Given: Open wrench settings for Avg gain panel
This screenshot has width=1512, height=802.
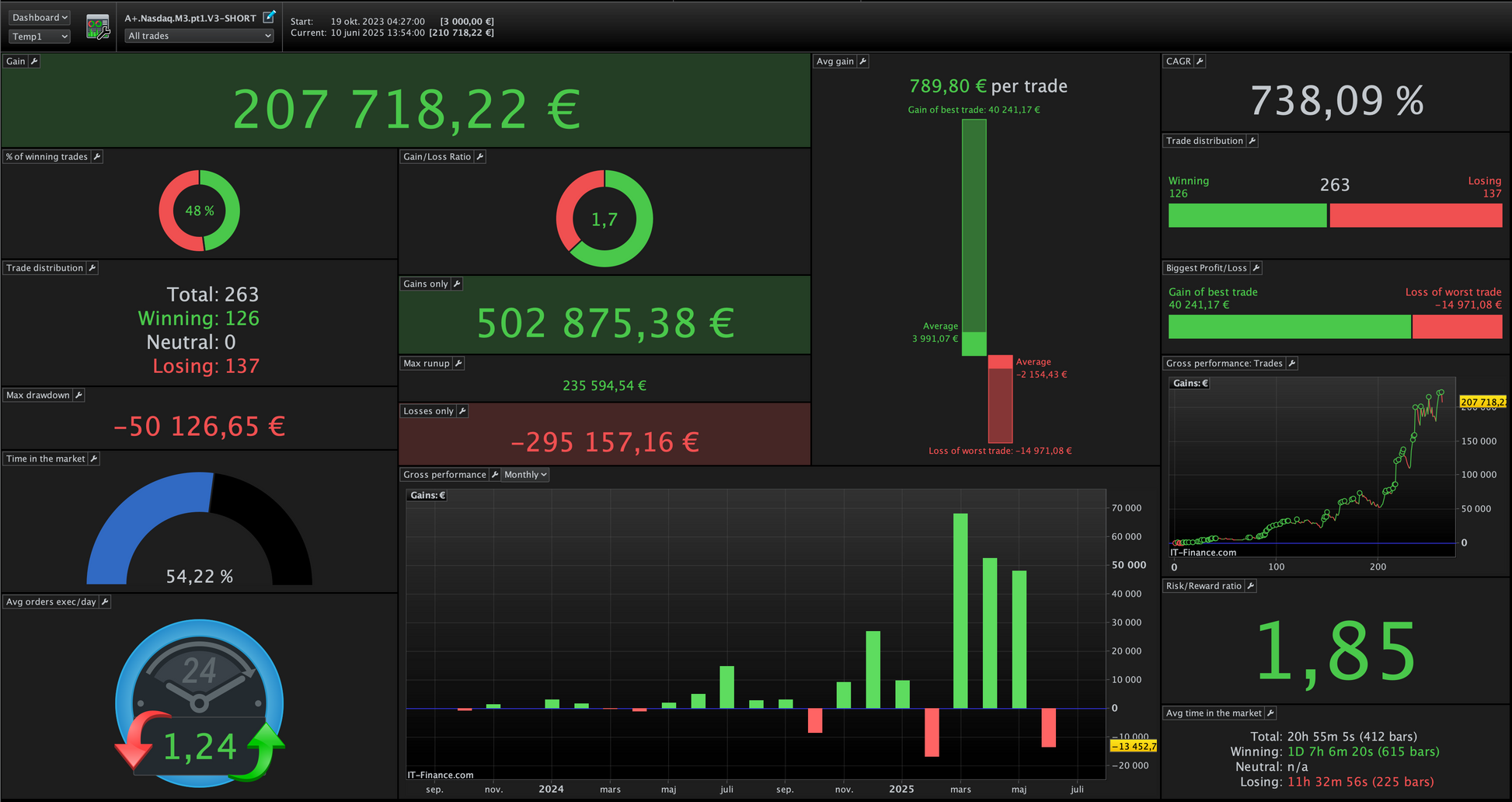Looking at the screenshot, I should coord(862,61).
